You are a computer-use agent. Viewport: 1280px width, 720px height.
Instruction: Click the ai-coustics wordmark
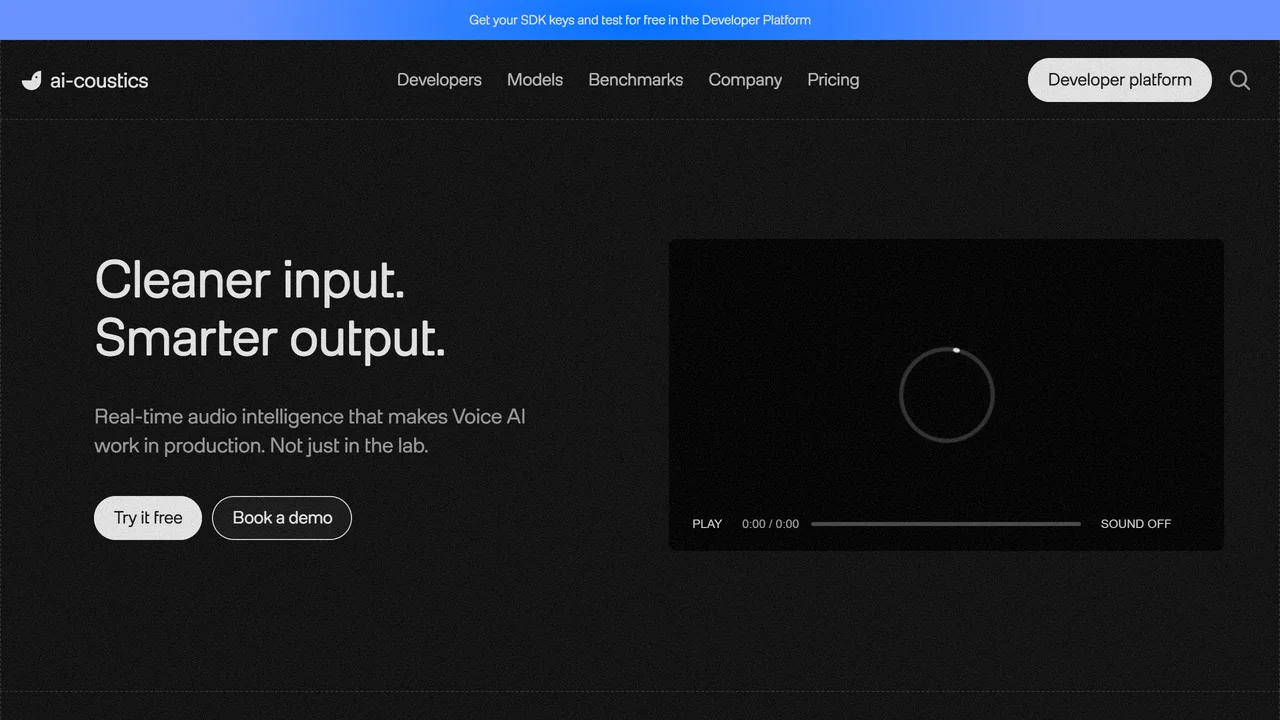(99, 80)
